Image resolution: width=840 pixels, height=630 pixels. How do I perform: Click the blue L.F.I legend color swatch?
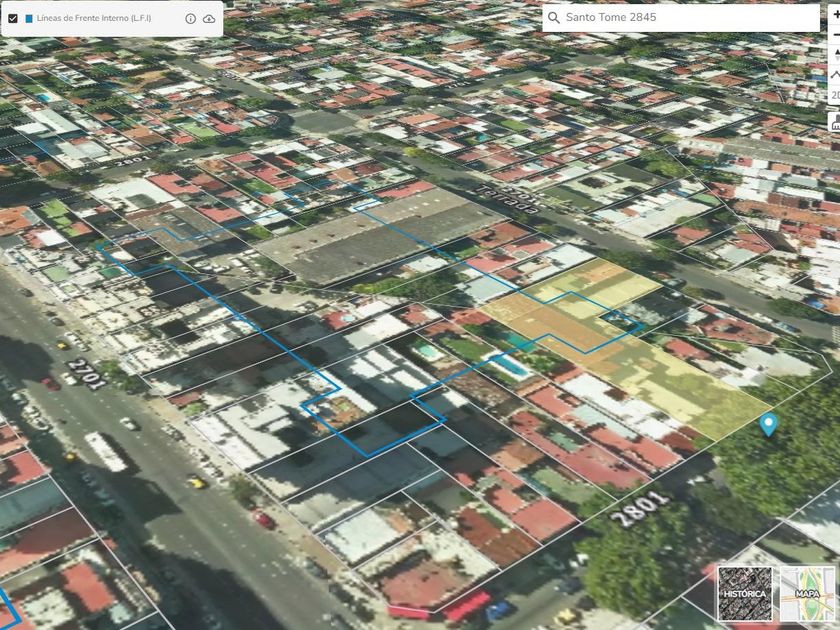29,18
